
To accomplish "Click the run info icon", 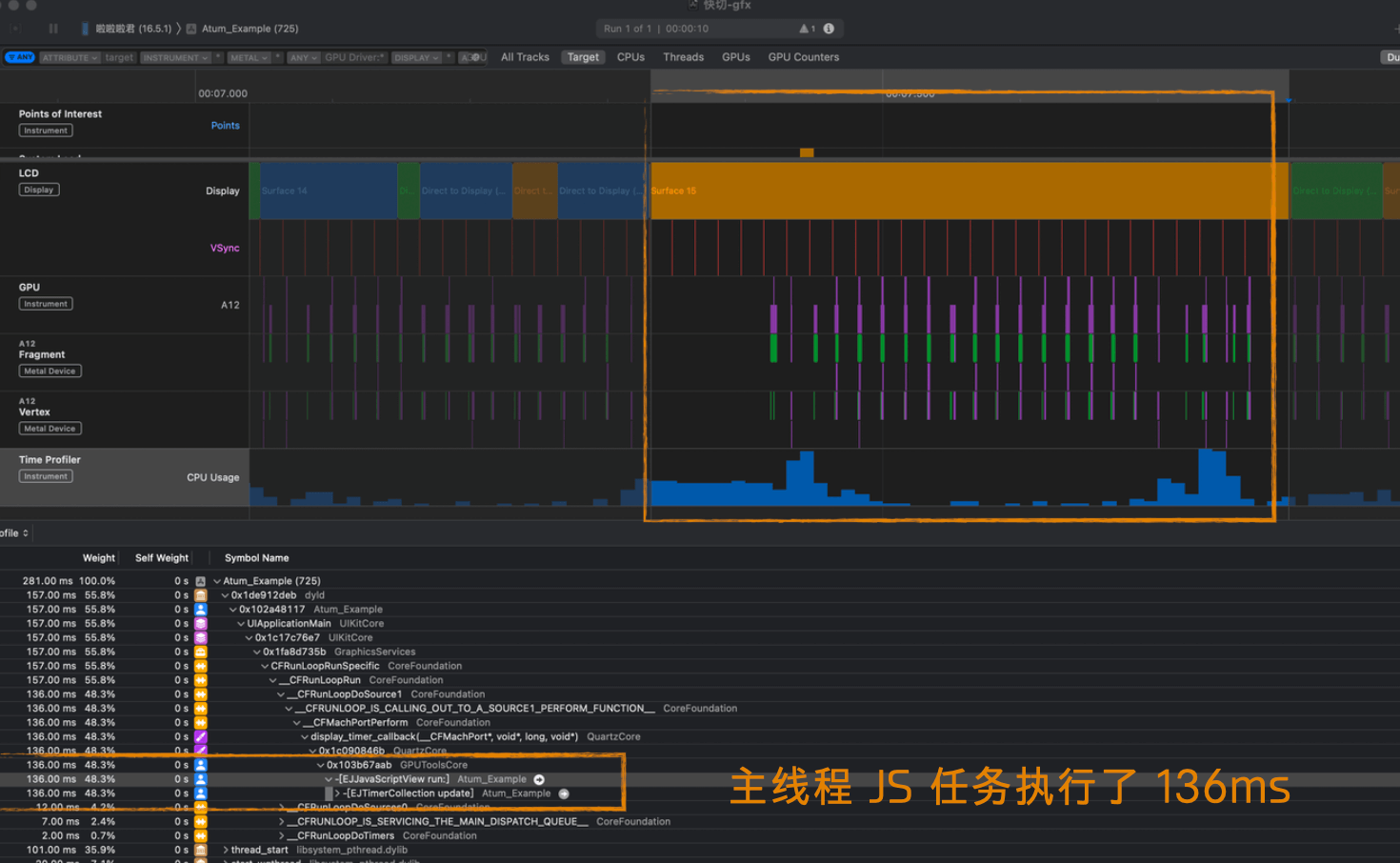I will pyautogui.click(x=829, y=29).
